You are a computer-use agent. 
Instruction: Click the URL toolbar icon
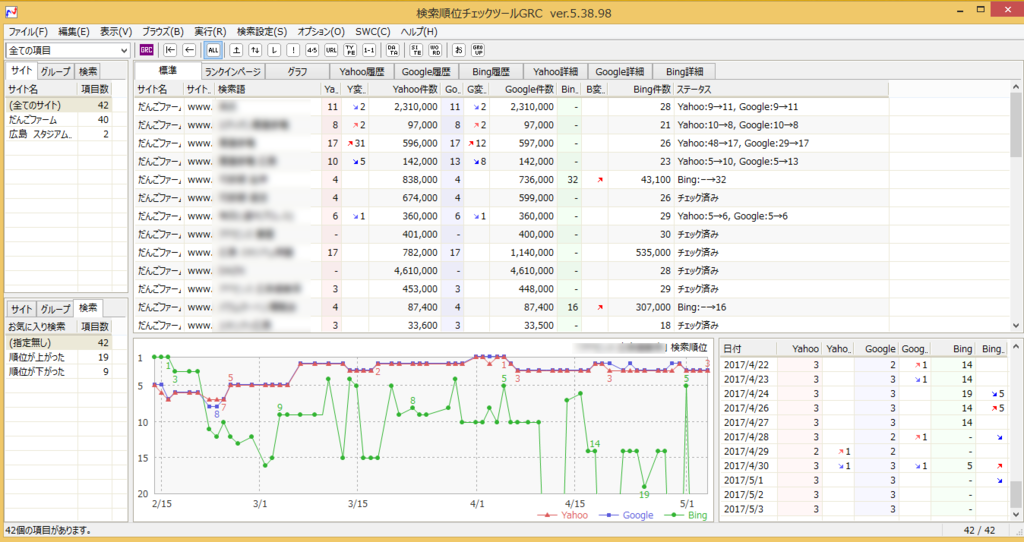coord(331,50)
